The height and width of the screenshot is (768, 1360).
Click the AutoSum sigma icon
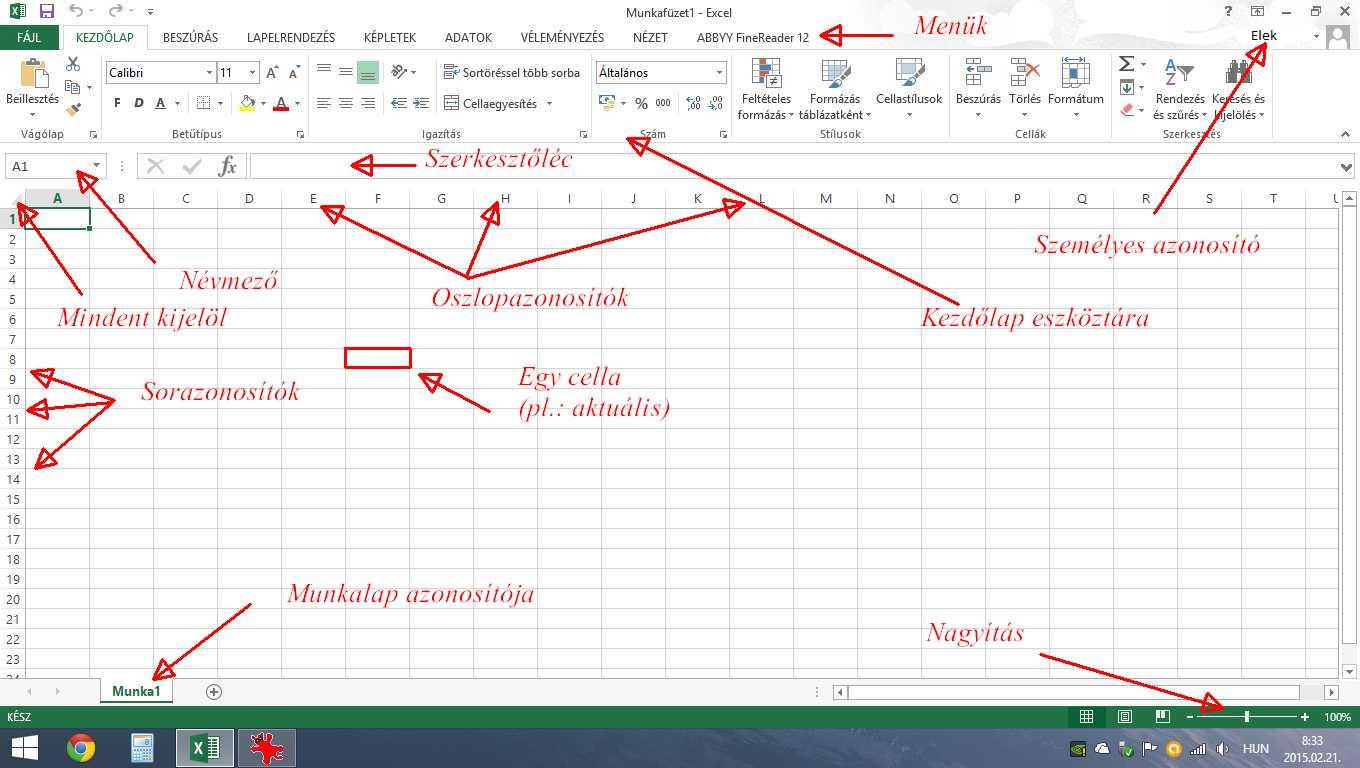click(1126, 64)
